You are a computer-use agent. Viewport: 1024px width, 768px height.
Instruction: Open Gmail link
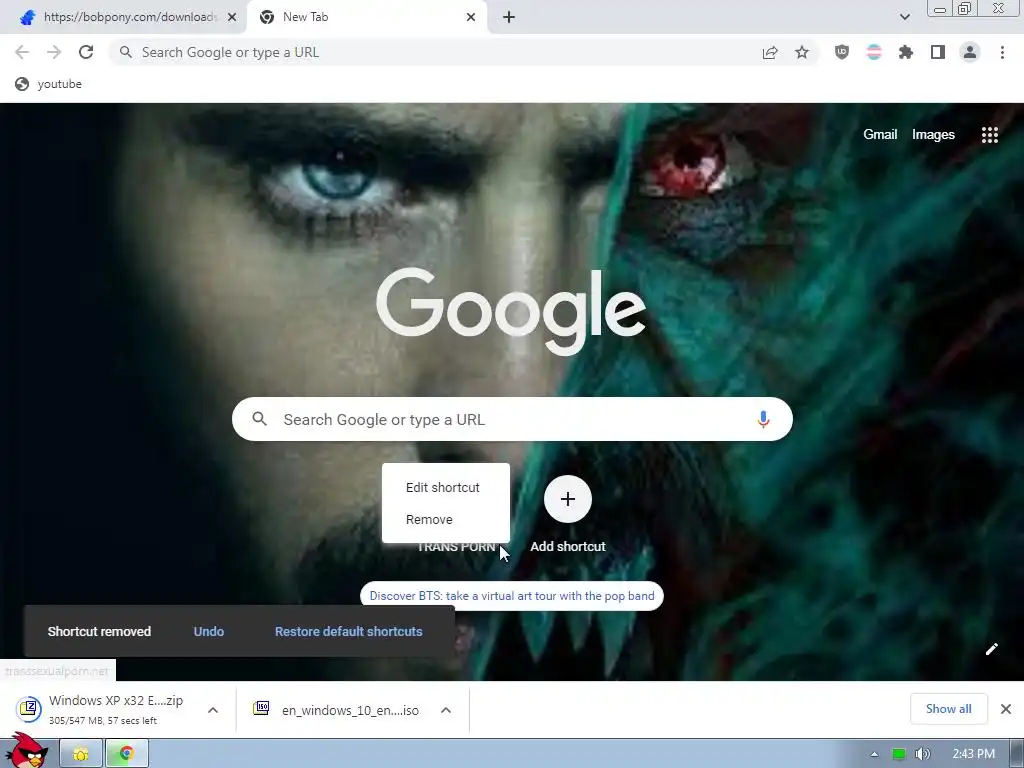880,135
